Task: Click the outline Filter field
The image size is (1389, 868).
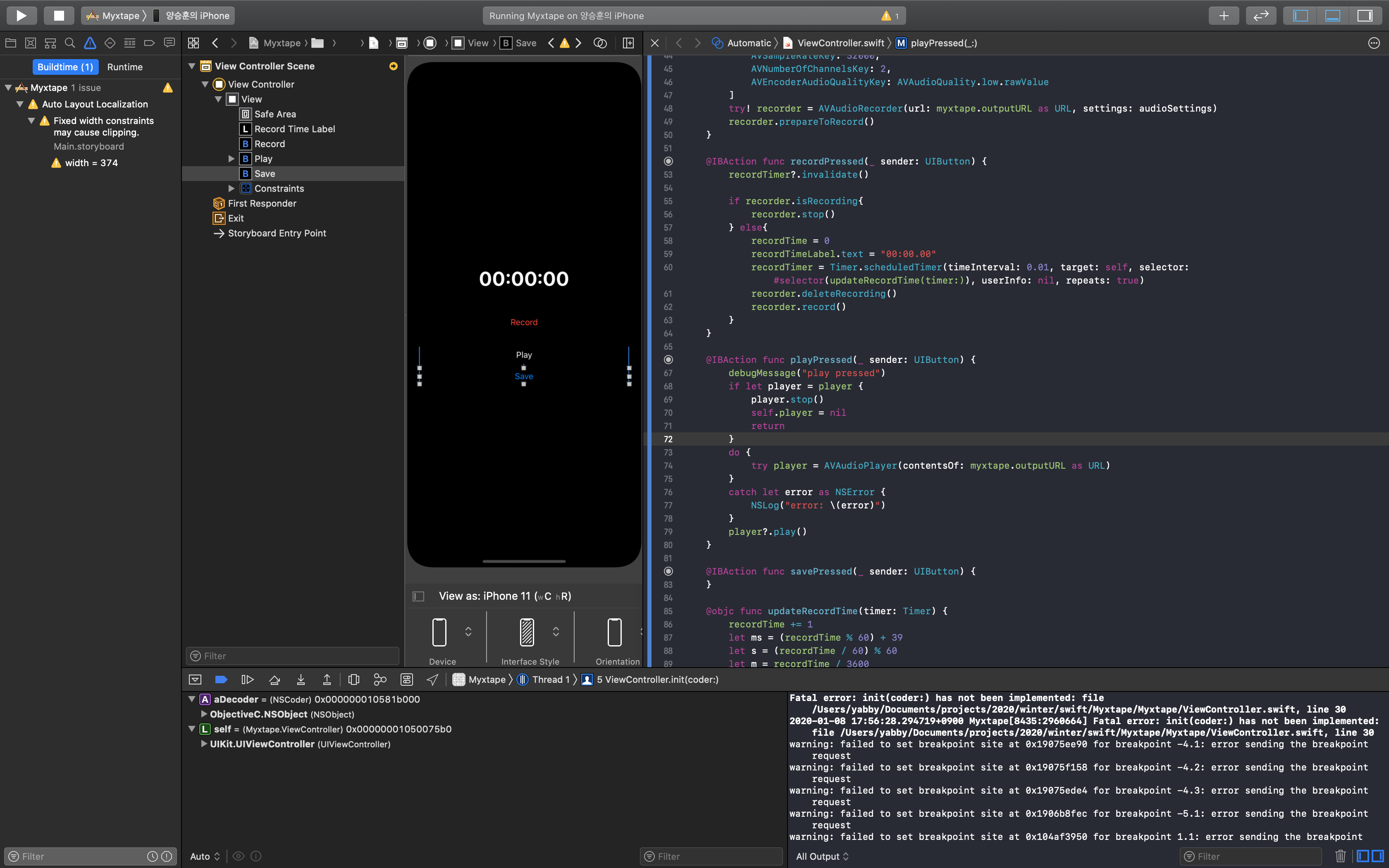Action: click(293, 656)
